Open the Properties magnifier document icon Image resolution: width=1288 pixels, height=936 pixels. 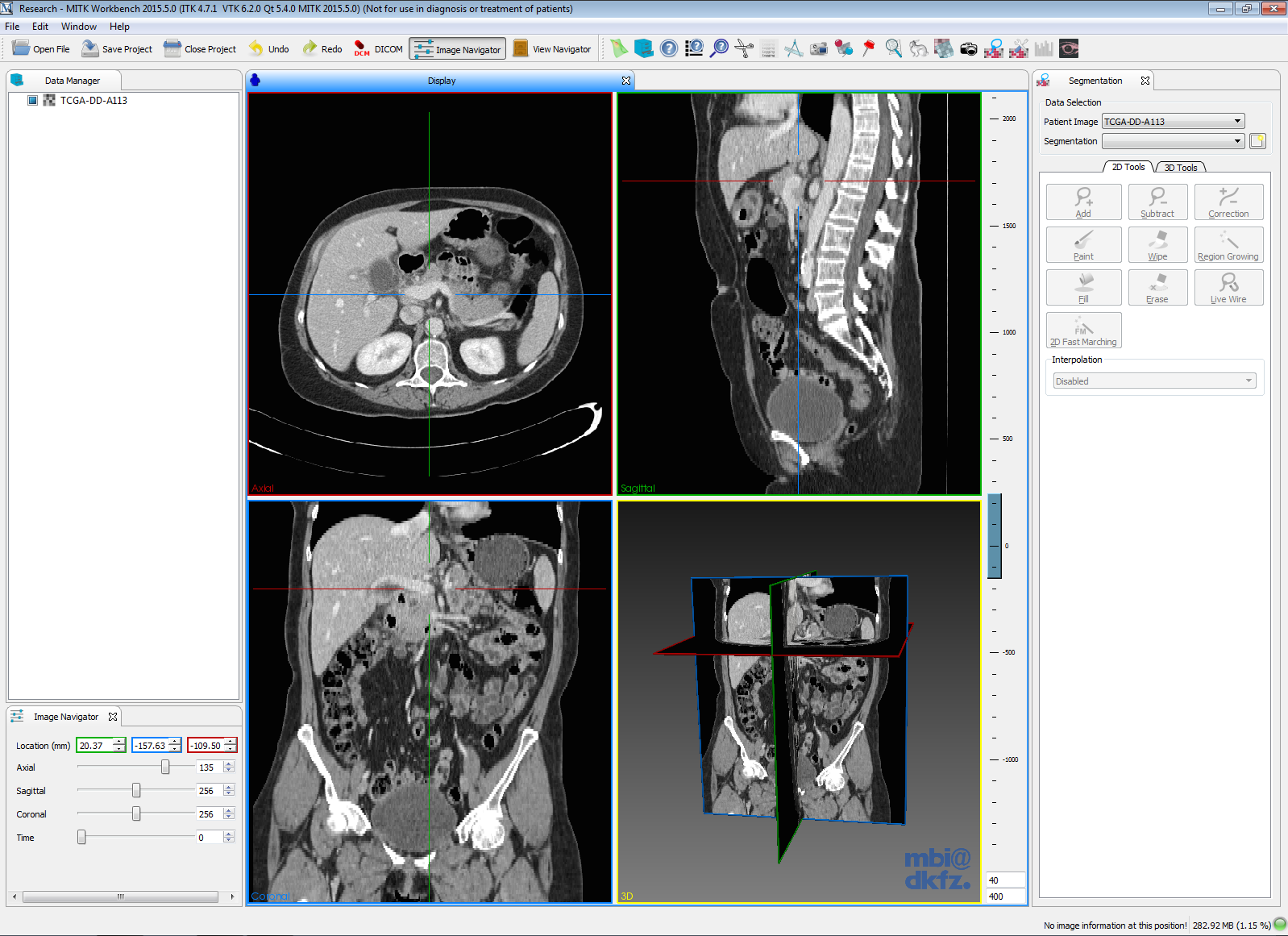point(894,48)
